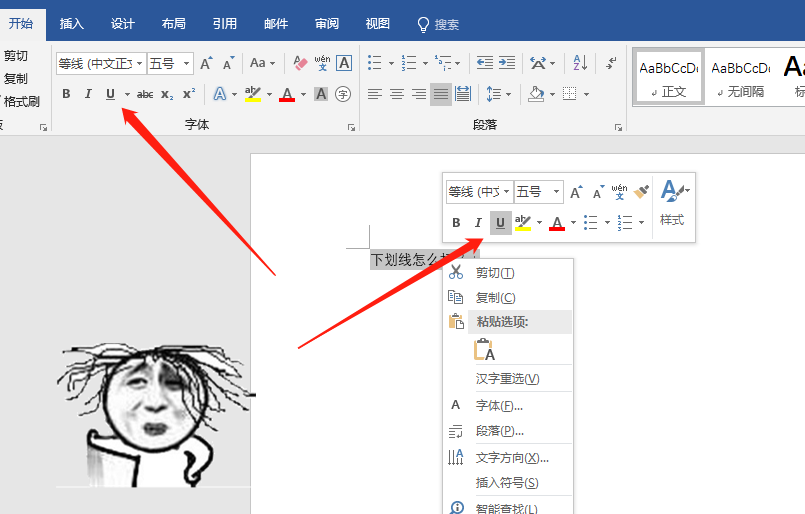This screenshot has height=514, width=805.
Task: Open ribbon font name combo box
Action: 101,64
